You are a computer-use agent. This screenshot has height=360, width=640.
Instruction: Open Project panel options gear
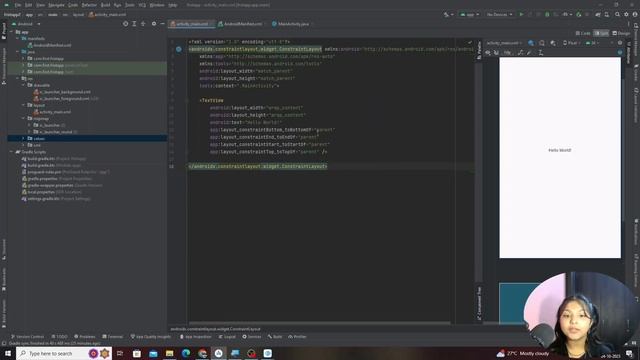pos(154,24)
